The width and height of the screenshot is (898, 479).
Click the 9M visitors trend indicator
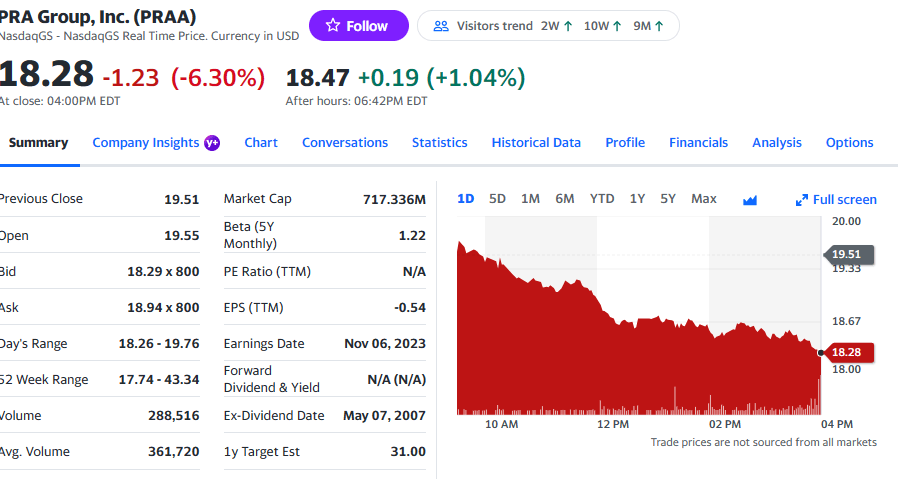(649, 26)
